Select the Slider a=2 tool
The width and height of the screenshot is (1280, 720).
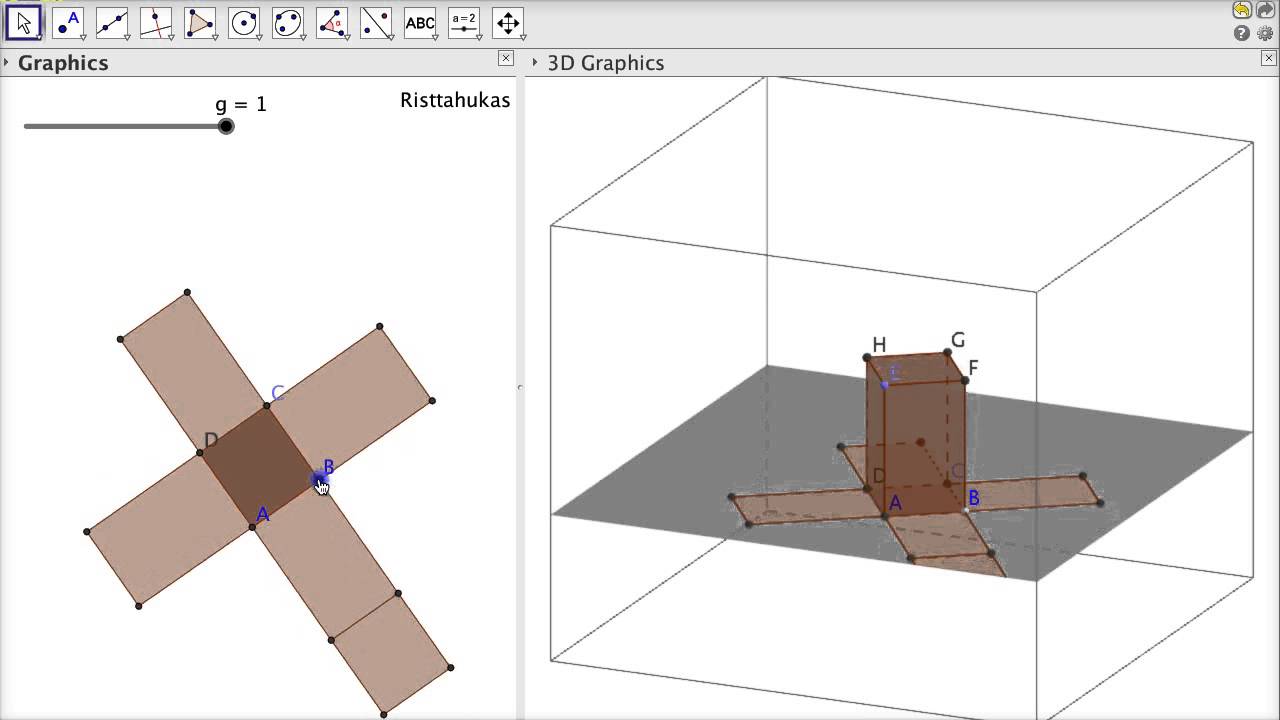[x=464, y=23]
